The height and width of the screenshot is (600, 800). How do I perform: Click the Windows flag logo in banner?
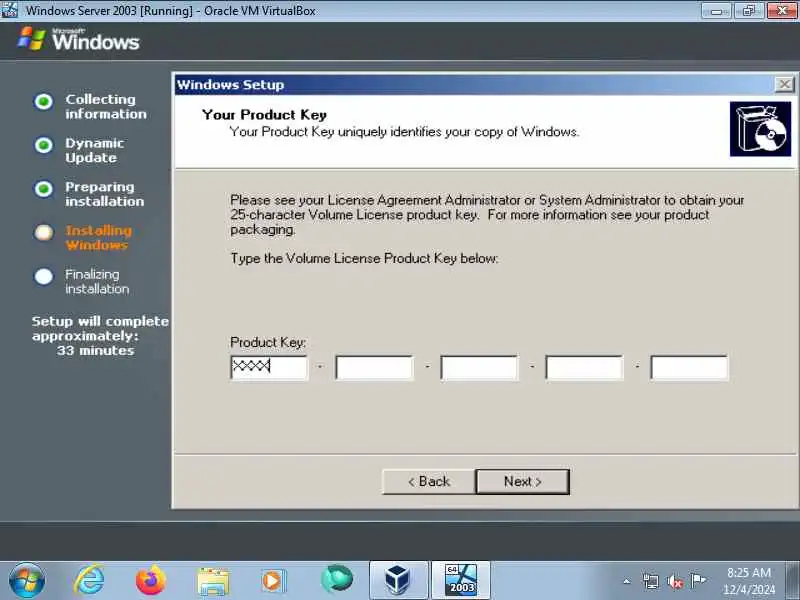click(32, 38)
